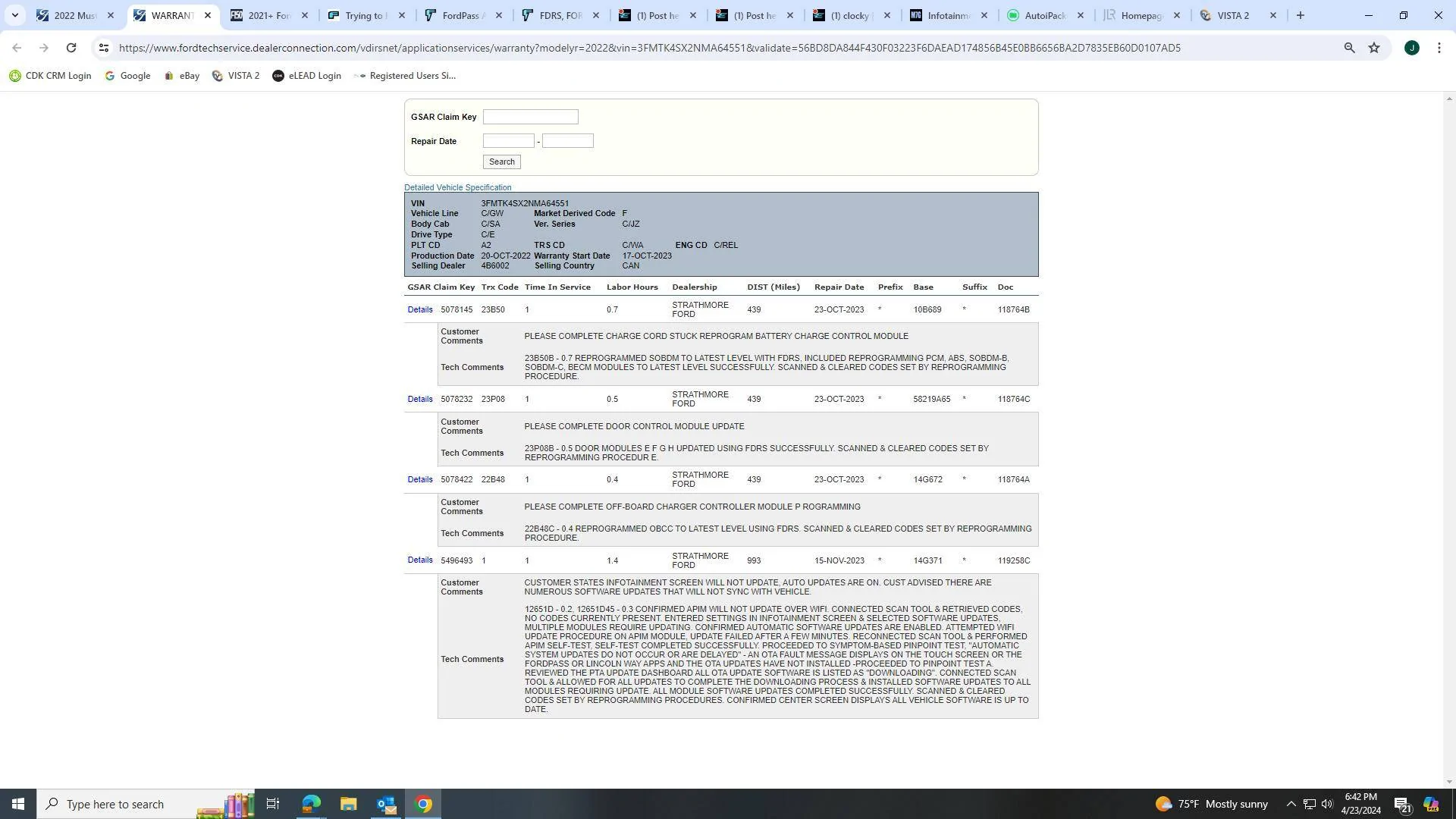Image resolution: width=1456 pixels, height=819 pixels.
Task: Click the address bar URL
Action: coord(649,48)
